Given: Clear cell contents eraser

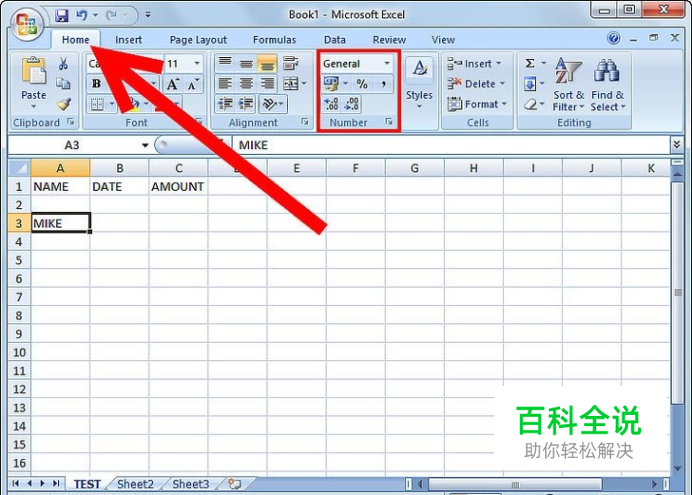Looking at the screenshot, I should coord(530,105).
